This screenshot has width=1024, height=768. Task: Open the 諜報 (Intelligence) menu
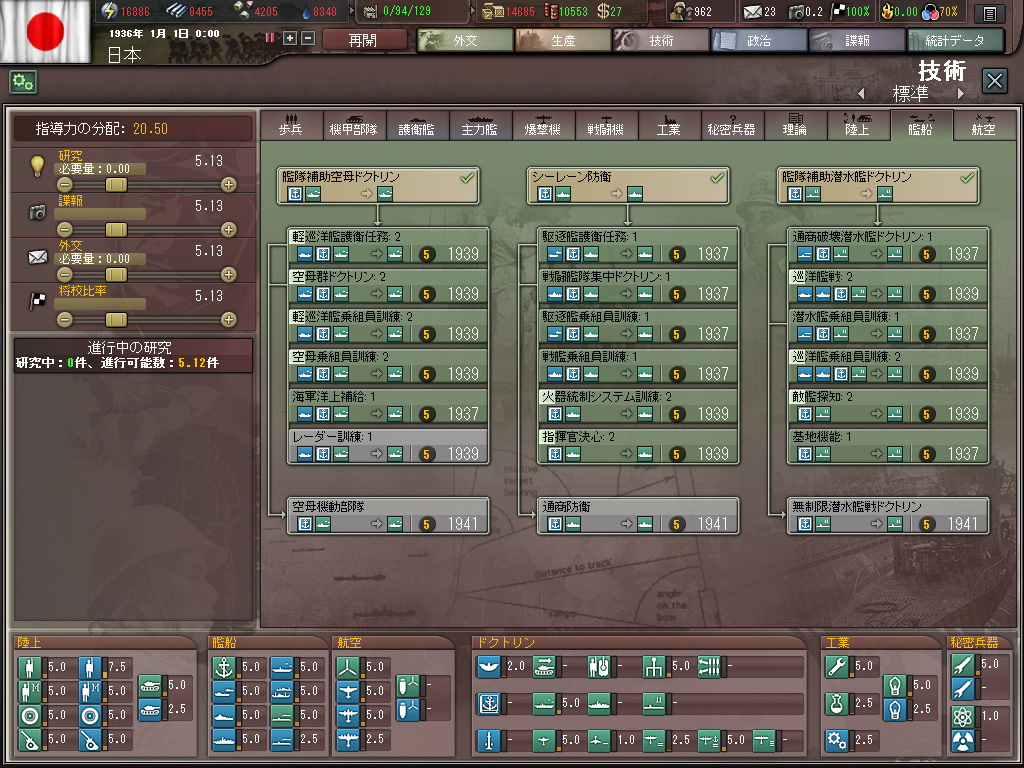coord(857,40)
